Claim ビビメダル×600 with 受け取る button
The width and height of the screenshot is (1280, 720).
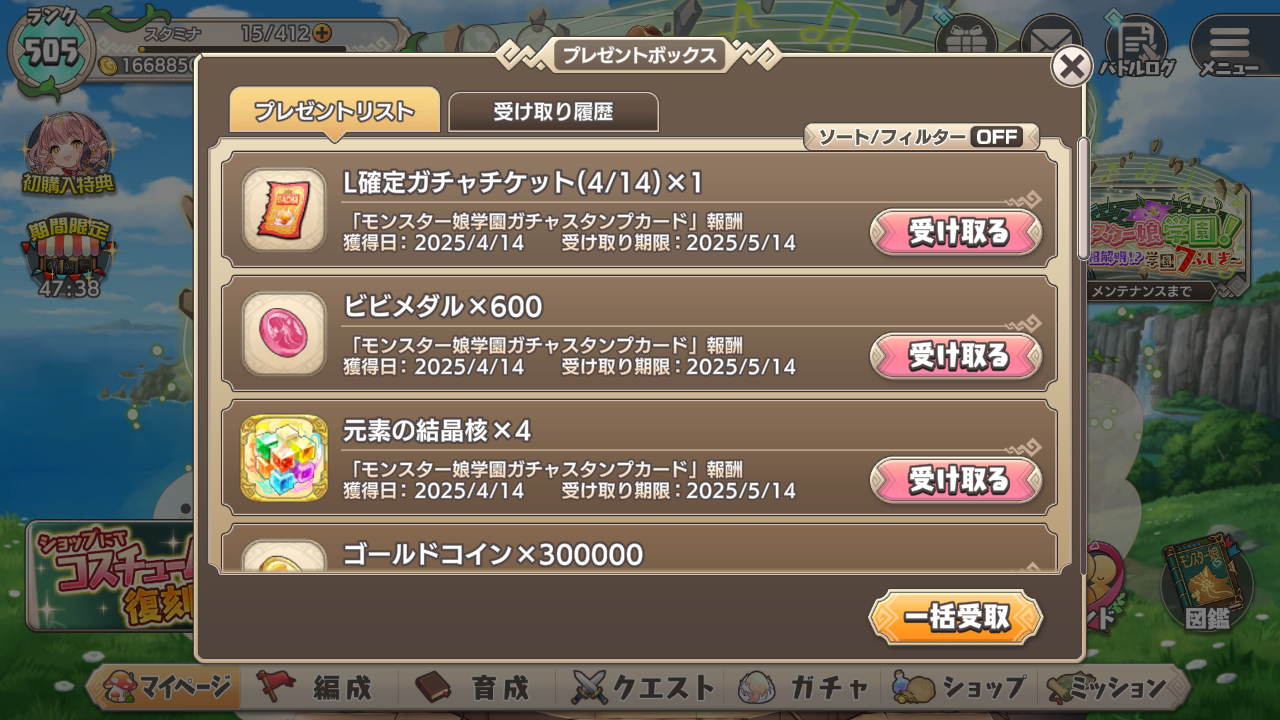pyautogui.click(x=956, y=356)
